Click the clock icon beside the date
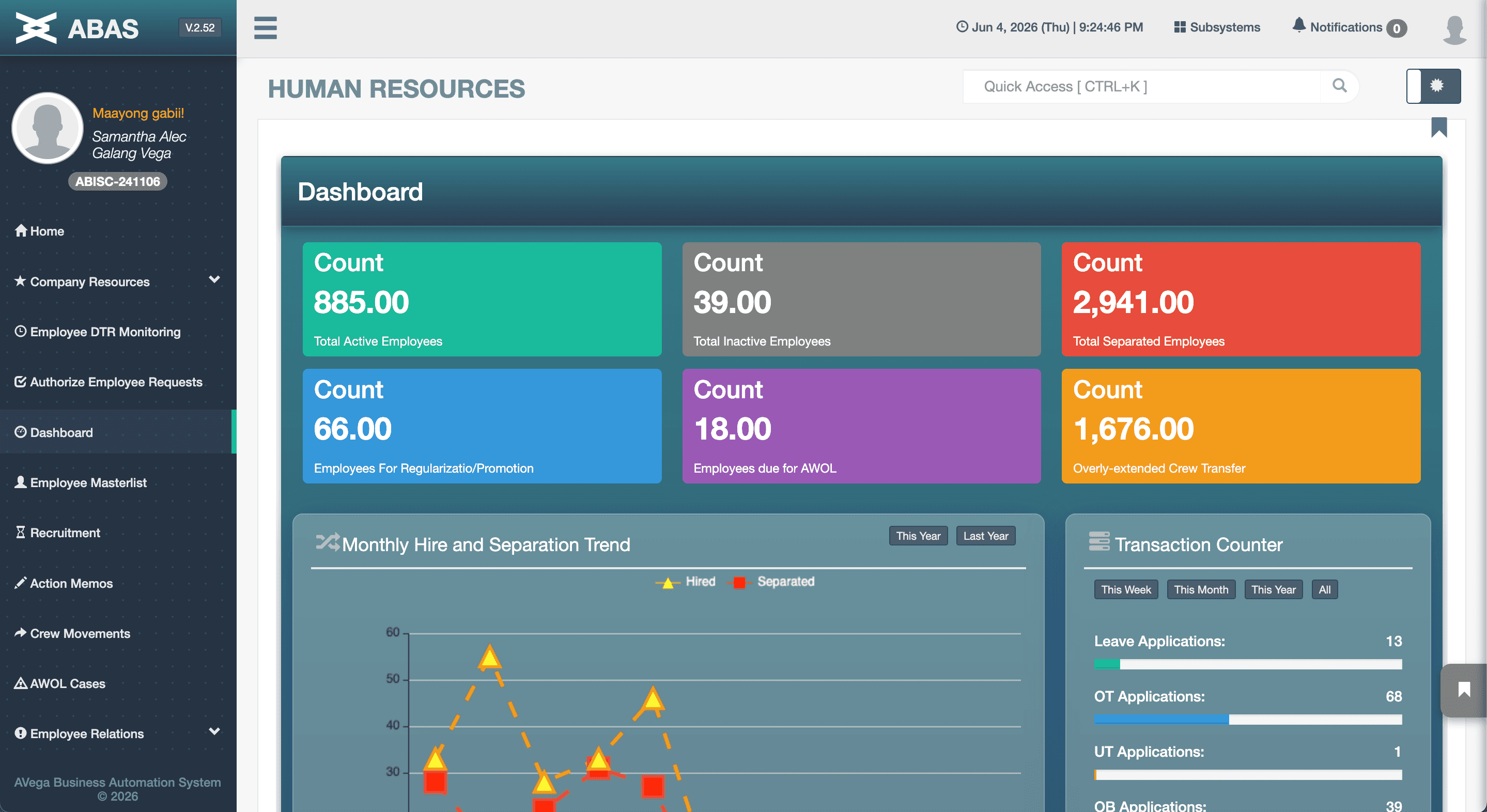Image resolution: width=1487 pixels, height=812 pixels. click(962, 26)
